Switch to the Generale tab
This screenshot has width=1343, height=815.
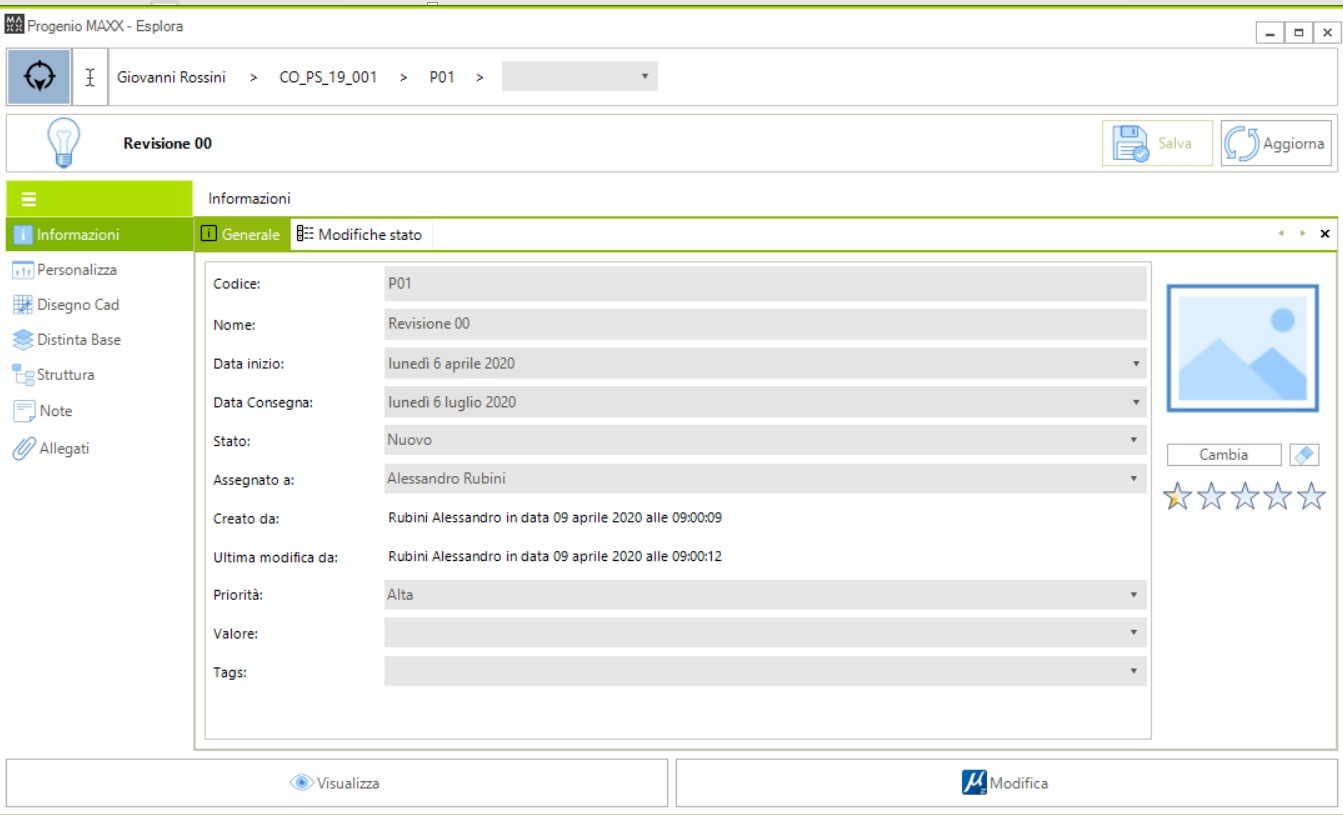point(241,234)
